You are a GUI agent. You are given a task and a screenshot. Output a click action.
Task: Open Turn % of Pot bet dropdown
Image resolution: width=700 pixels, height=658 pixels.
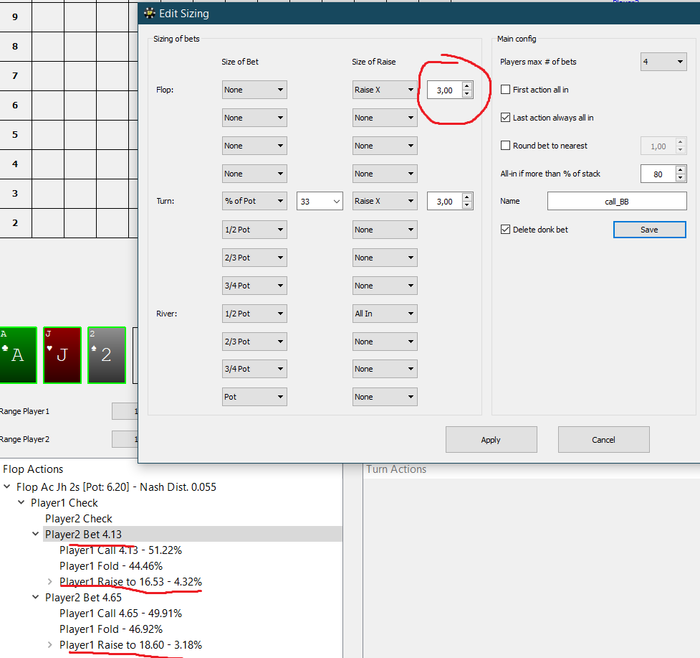254,201
